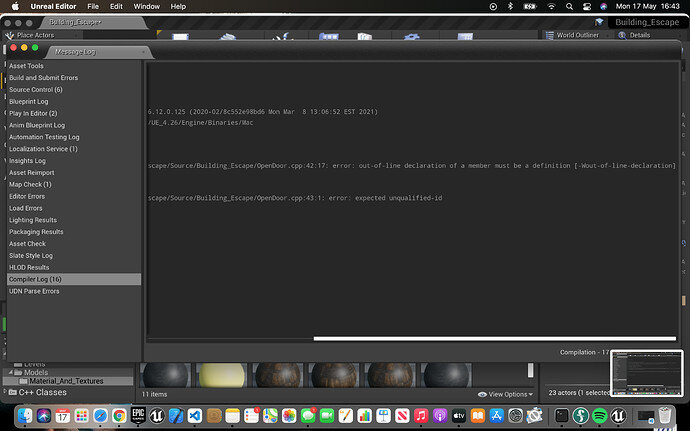The width and height of the screenshot is (690, 431).
Task: Open Photos from the dock
Action: tap(289, 415)
